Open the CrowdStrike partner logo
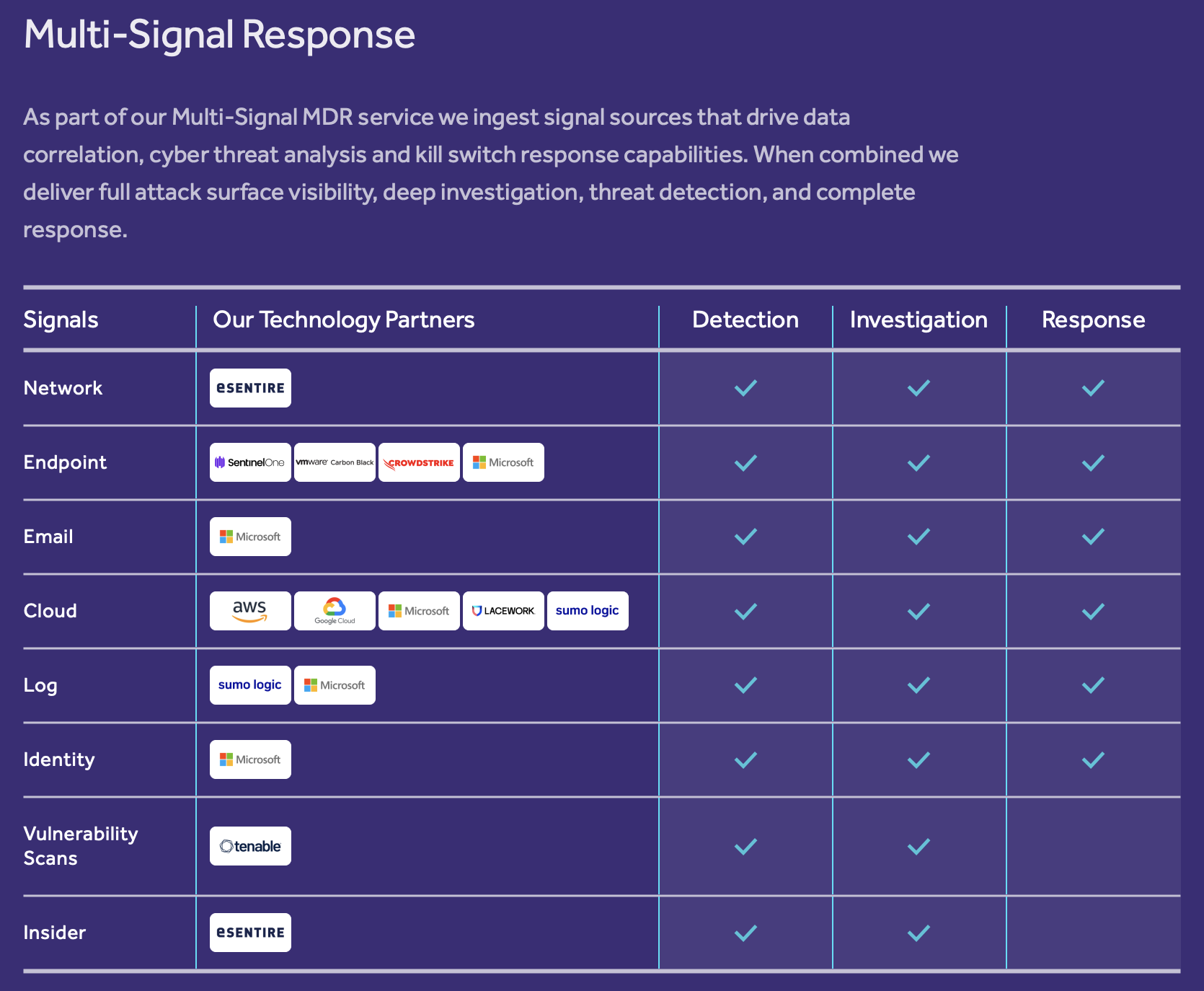 click(x=419, y=462)
